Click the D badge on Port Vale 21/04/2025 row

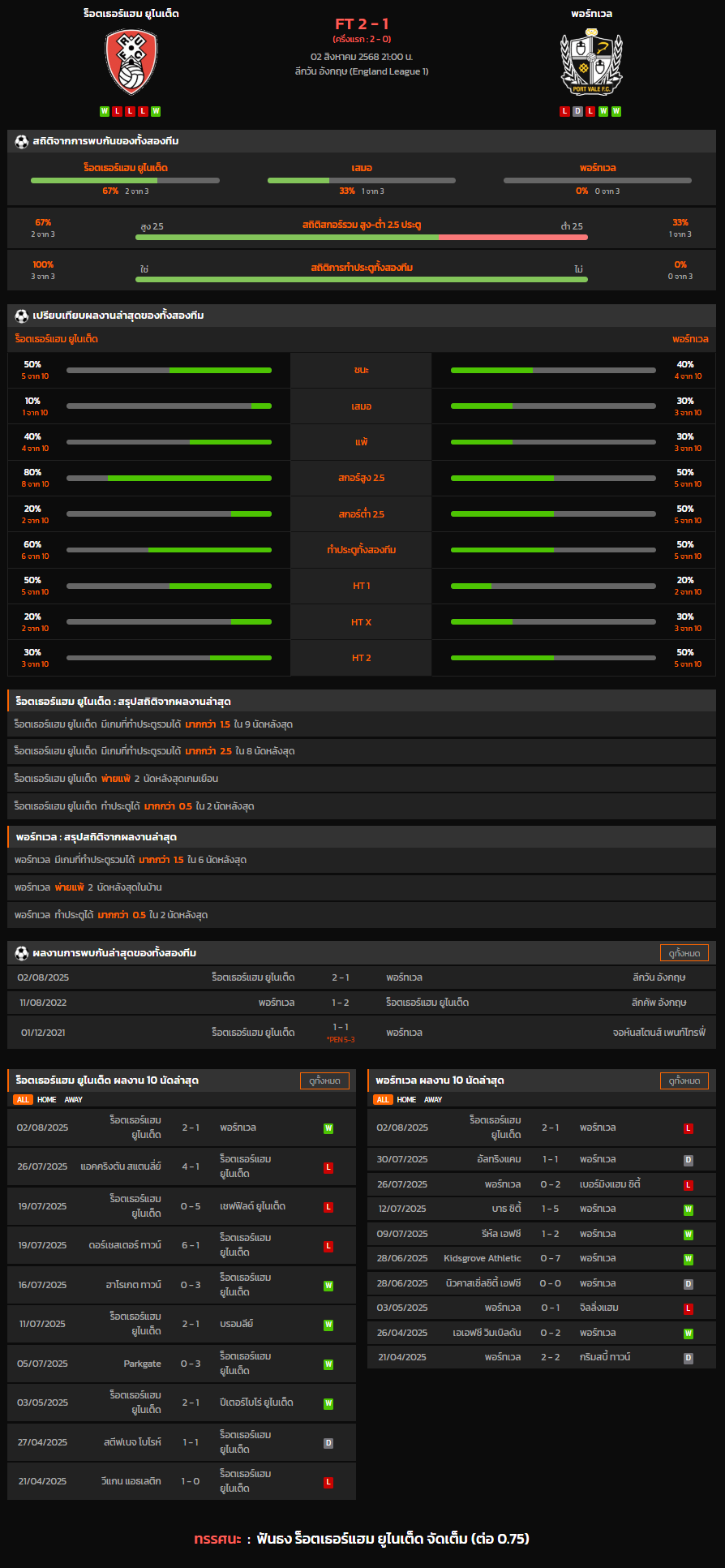click(689, 1358)
